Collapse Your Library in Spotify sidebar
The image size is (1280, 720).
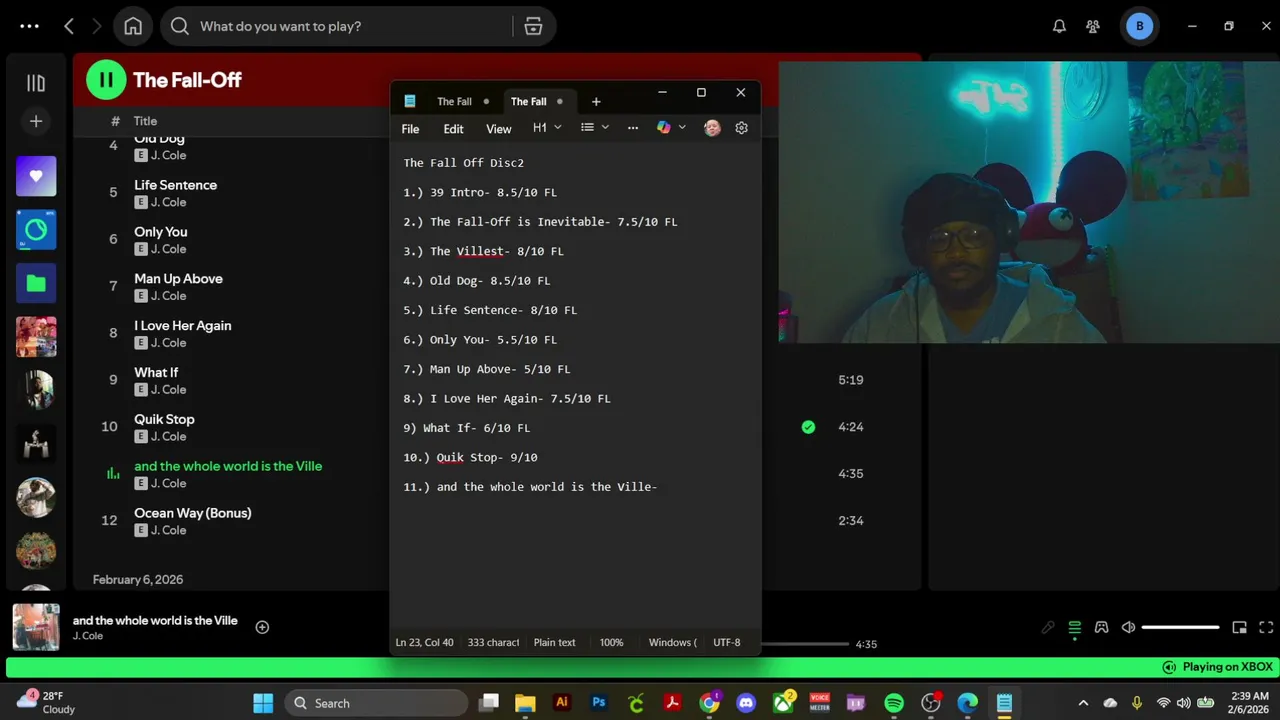click(36, 83)
